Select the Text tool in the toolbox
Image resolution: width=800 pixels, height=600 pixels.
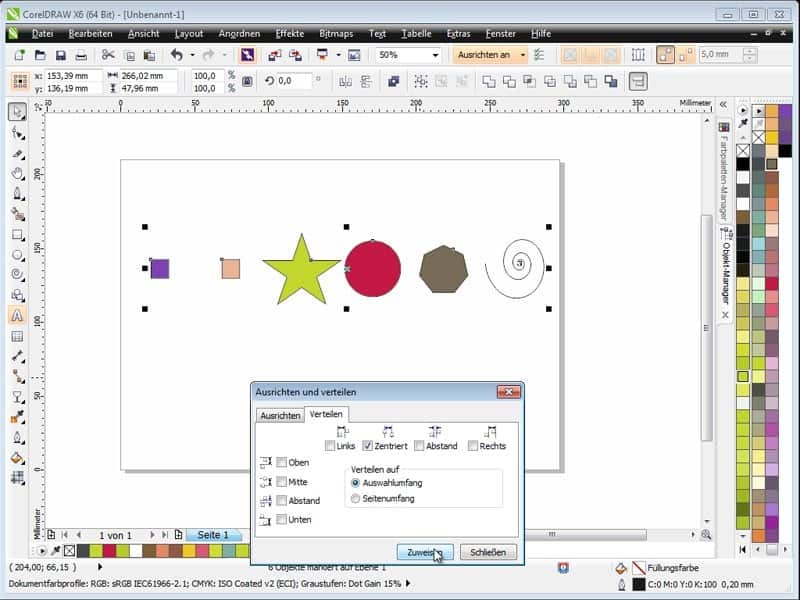17,315
